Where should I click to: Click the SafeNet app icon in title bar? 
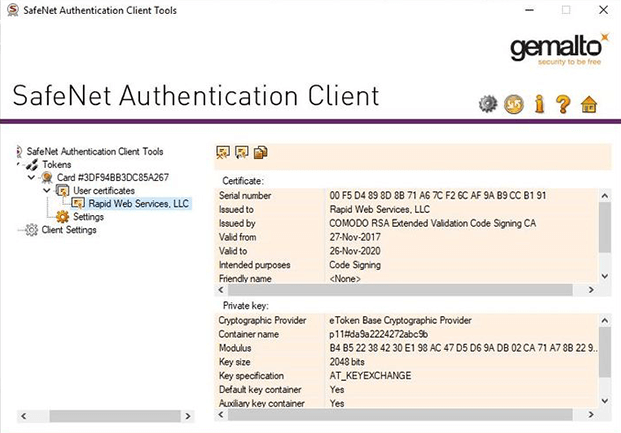13,10
